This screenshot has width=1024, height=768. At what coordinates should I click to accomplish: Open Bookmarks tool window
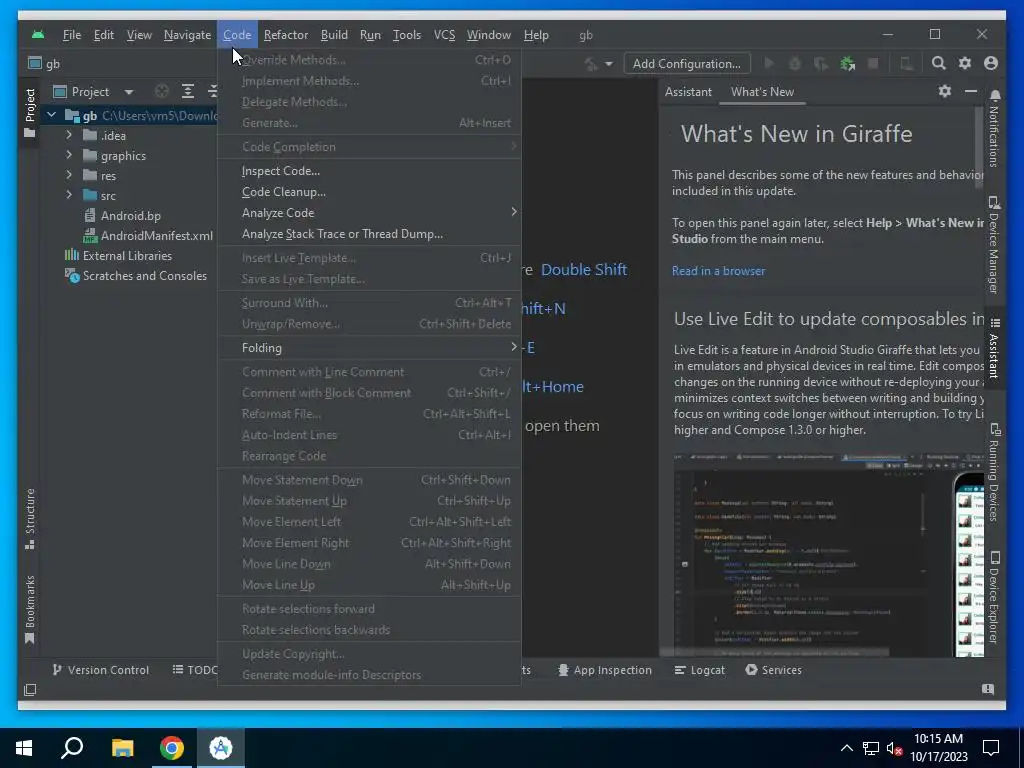point(29,610)
